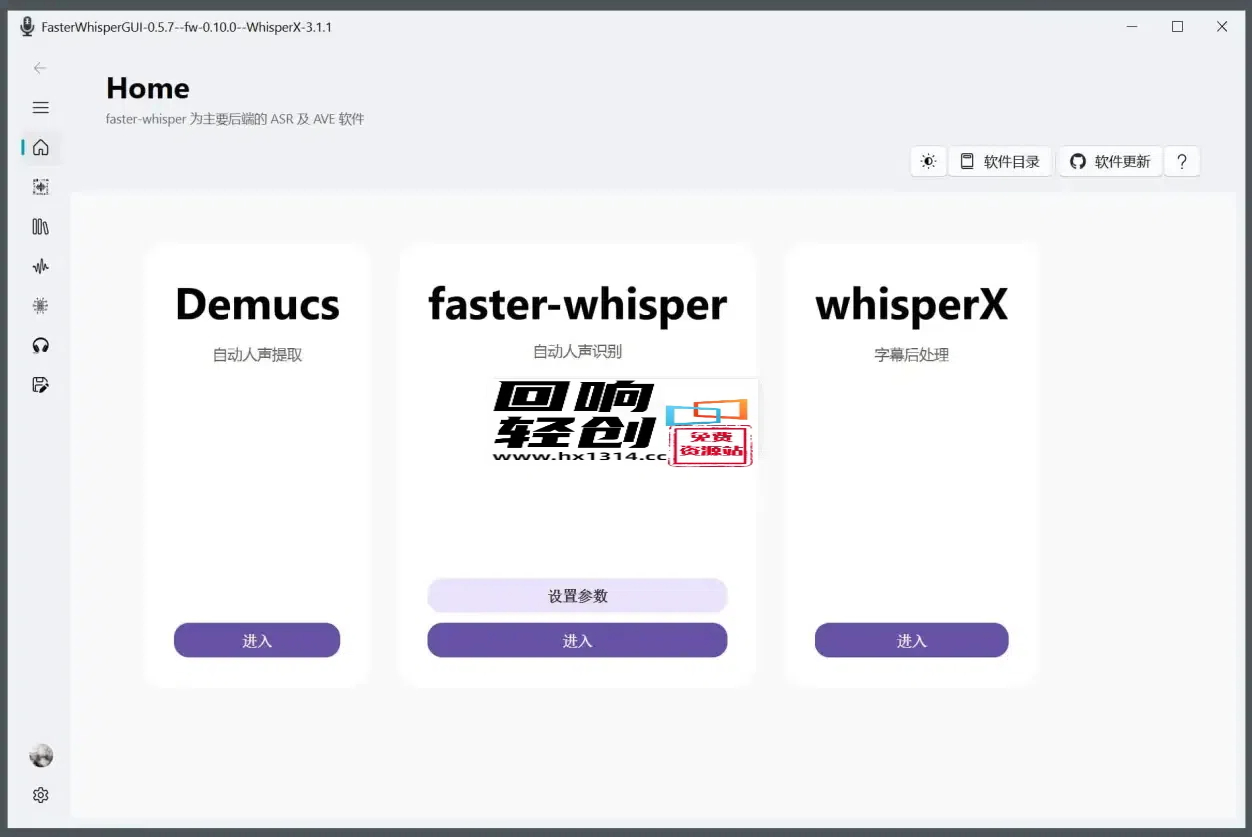The height and width of the screenshot is (837, 1252).
Task: Click the 软件更新 GitHub update button
Action: (1110, 161)
